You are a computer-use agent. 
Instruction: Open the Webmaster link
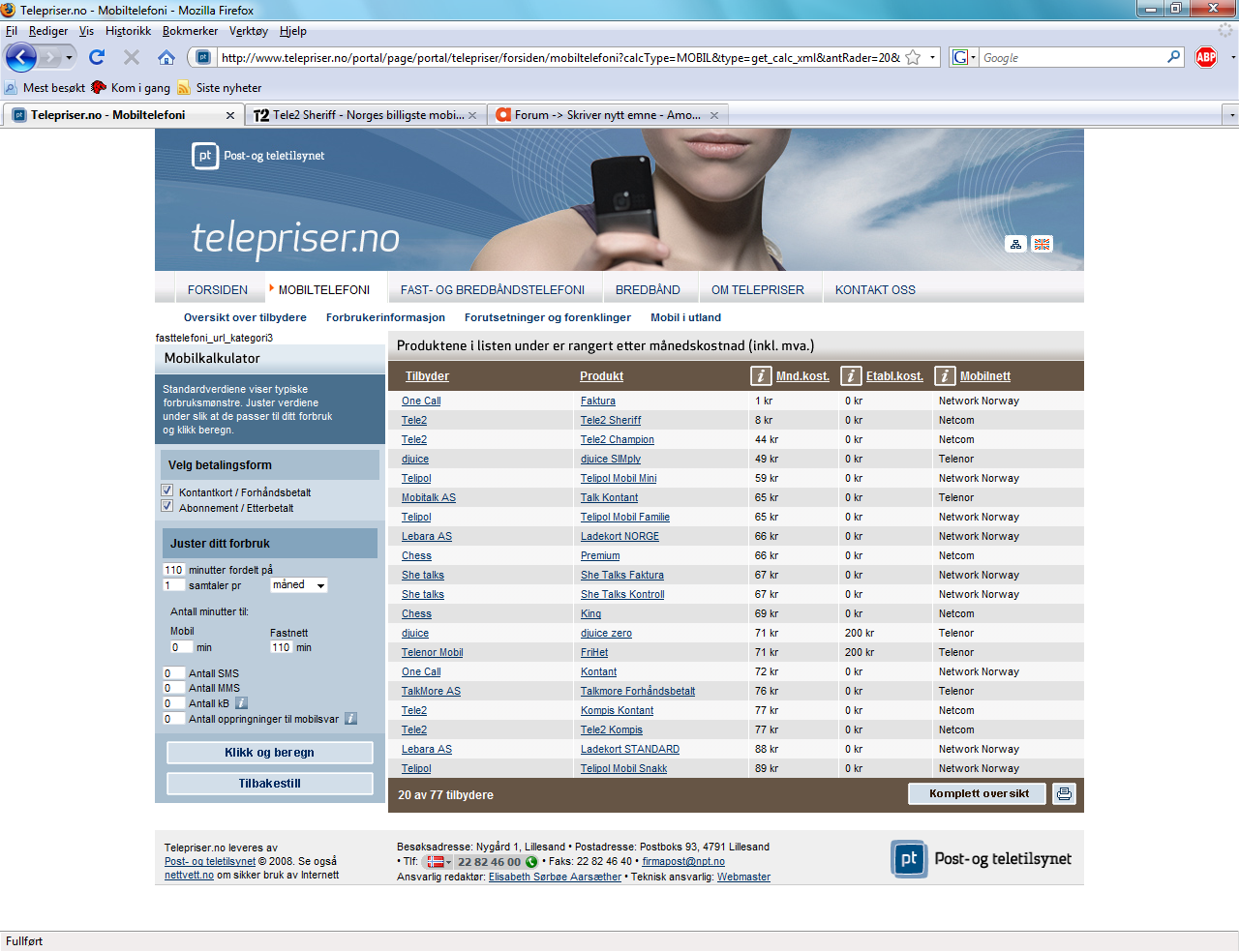(x=743, y=877)
